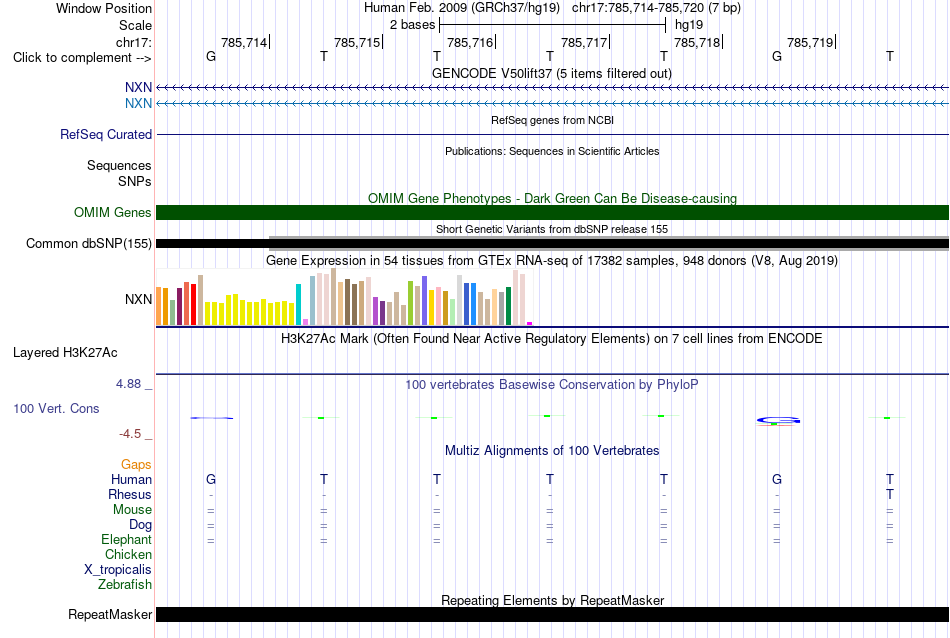Click the black Common dbSNP item bar
The image size is (950, 638).
(552, 244)
